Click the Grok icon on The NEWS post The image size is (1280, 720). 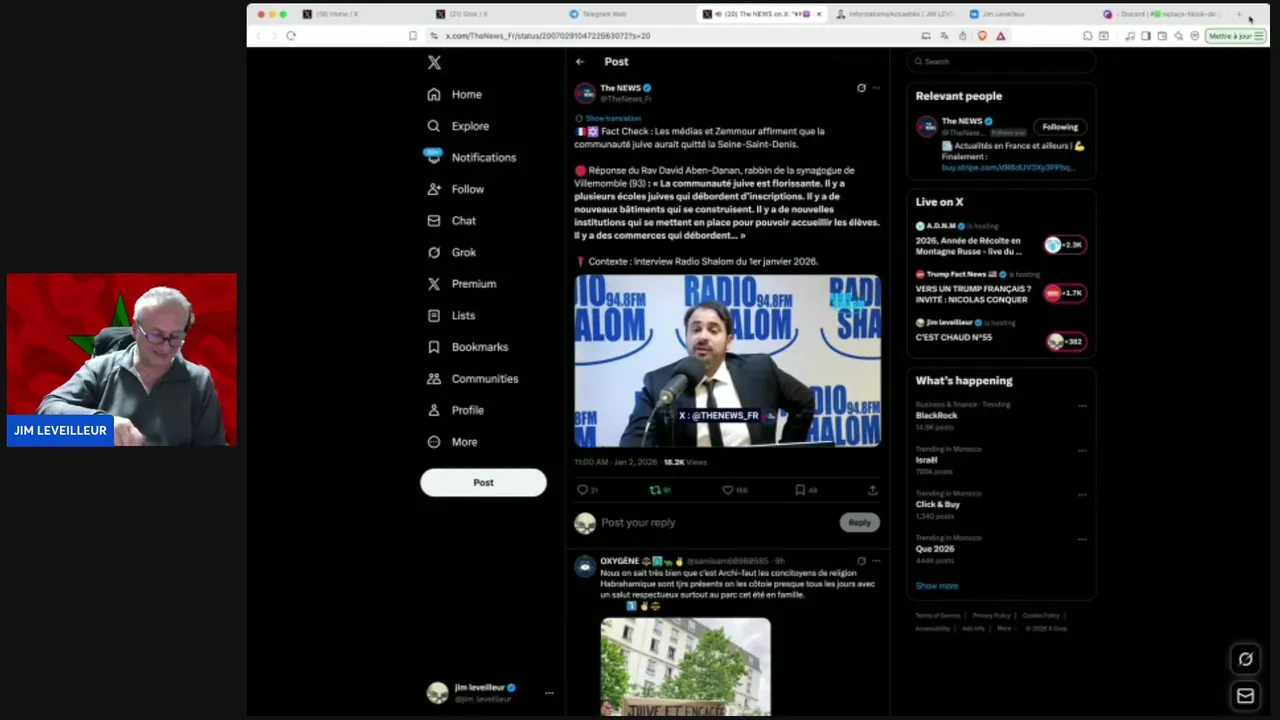coord(861,88)
